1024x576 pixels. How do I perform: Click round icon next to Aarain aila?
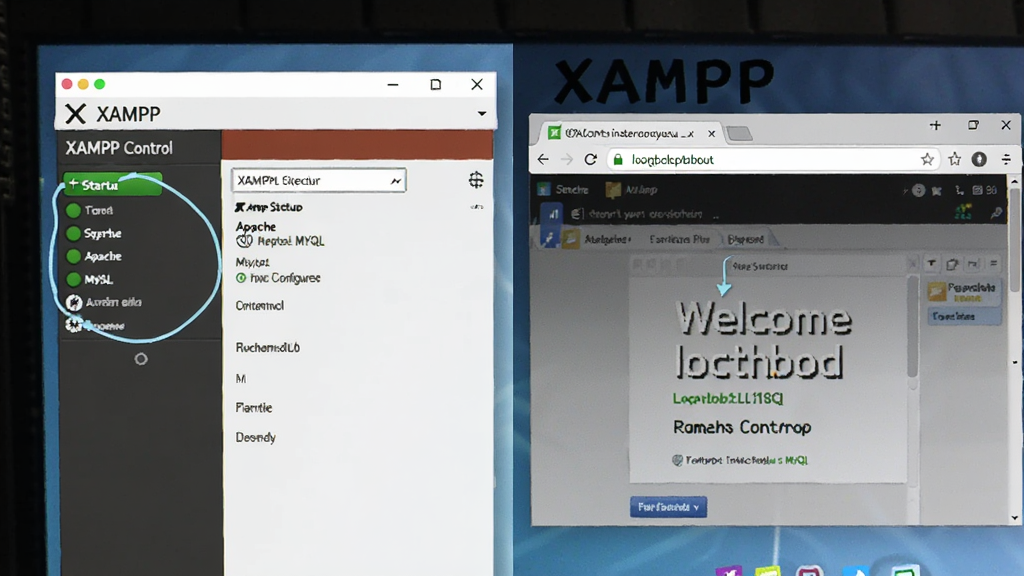pos(74,302)
